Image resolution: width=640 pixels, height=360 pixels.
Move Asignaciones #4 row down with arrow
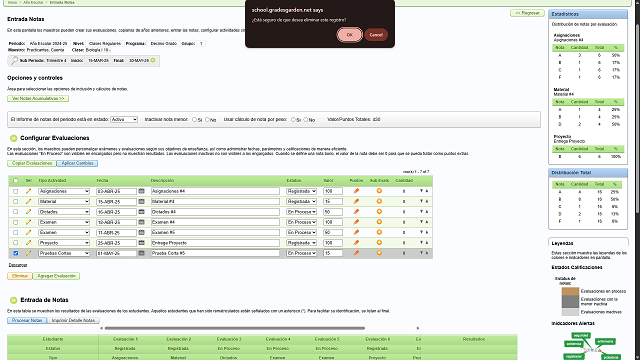coord(421,191)
